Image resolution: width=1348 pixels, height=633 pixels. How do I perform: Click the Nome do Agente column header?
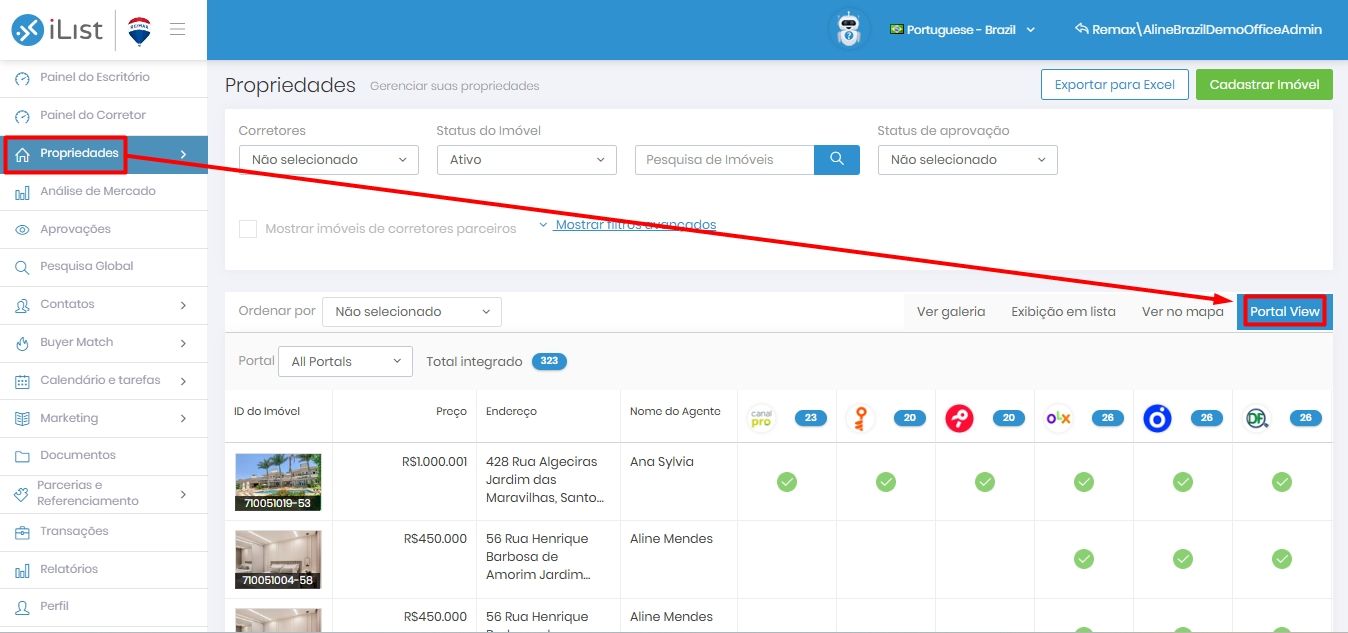675,411
